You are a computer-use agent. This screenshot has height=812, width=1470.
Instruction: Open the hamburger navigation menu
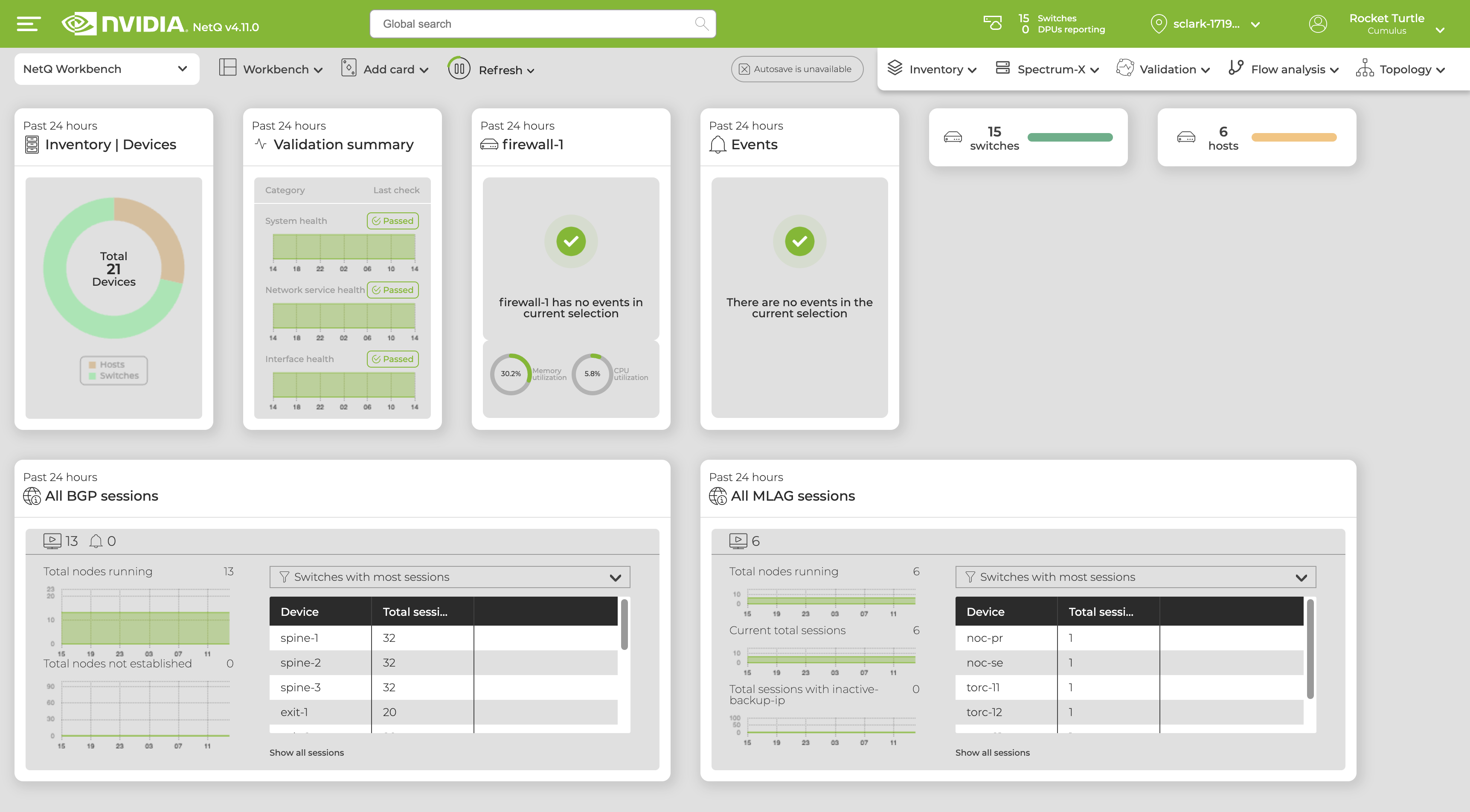26,23
